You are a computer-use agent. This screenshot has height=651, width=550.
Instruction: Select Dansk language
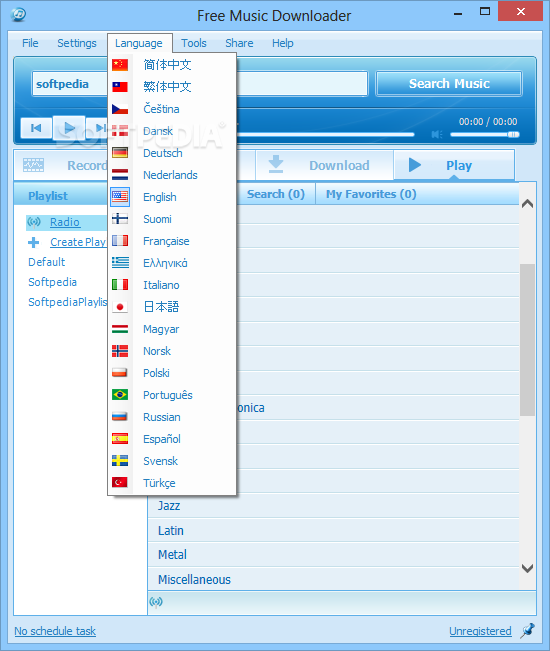pos(172,131)
